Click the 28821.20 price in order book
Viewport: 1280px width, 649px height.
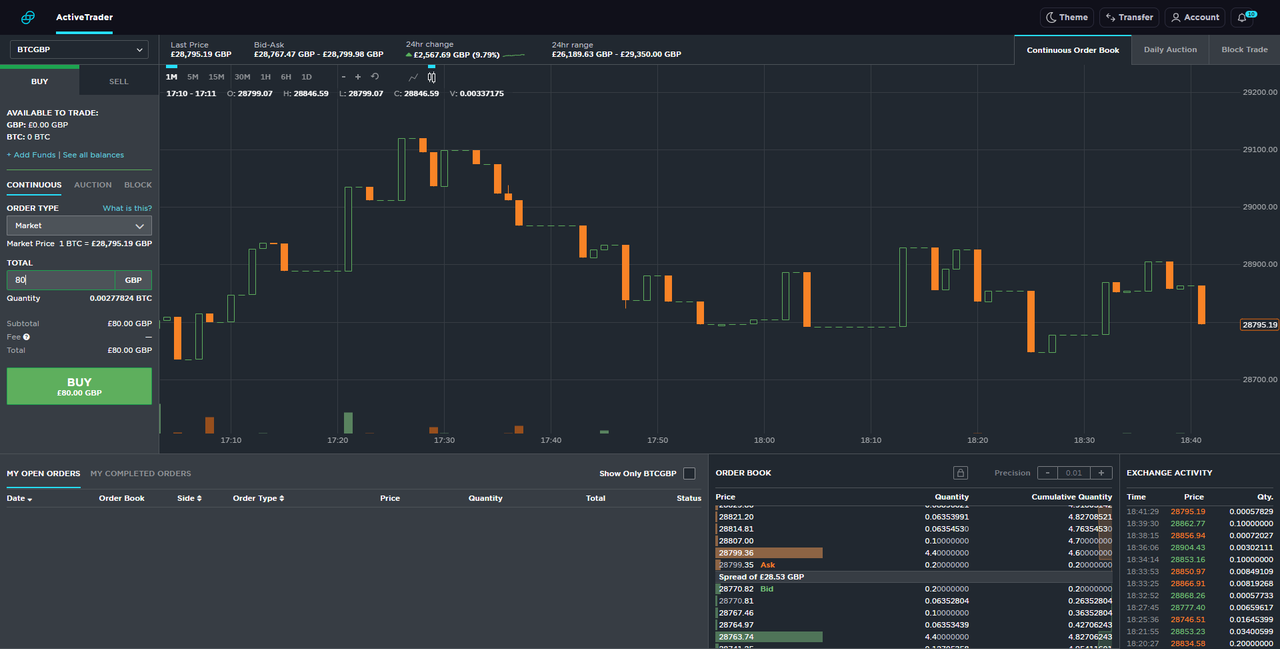pos(736,517)
